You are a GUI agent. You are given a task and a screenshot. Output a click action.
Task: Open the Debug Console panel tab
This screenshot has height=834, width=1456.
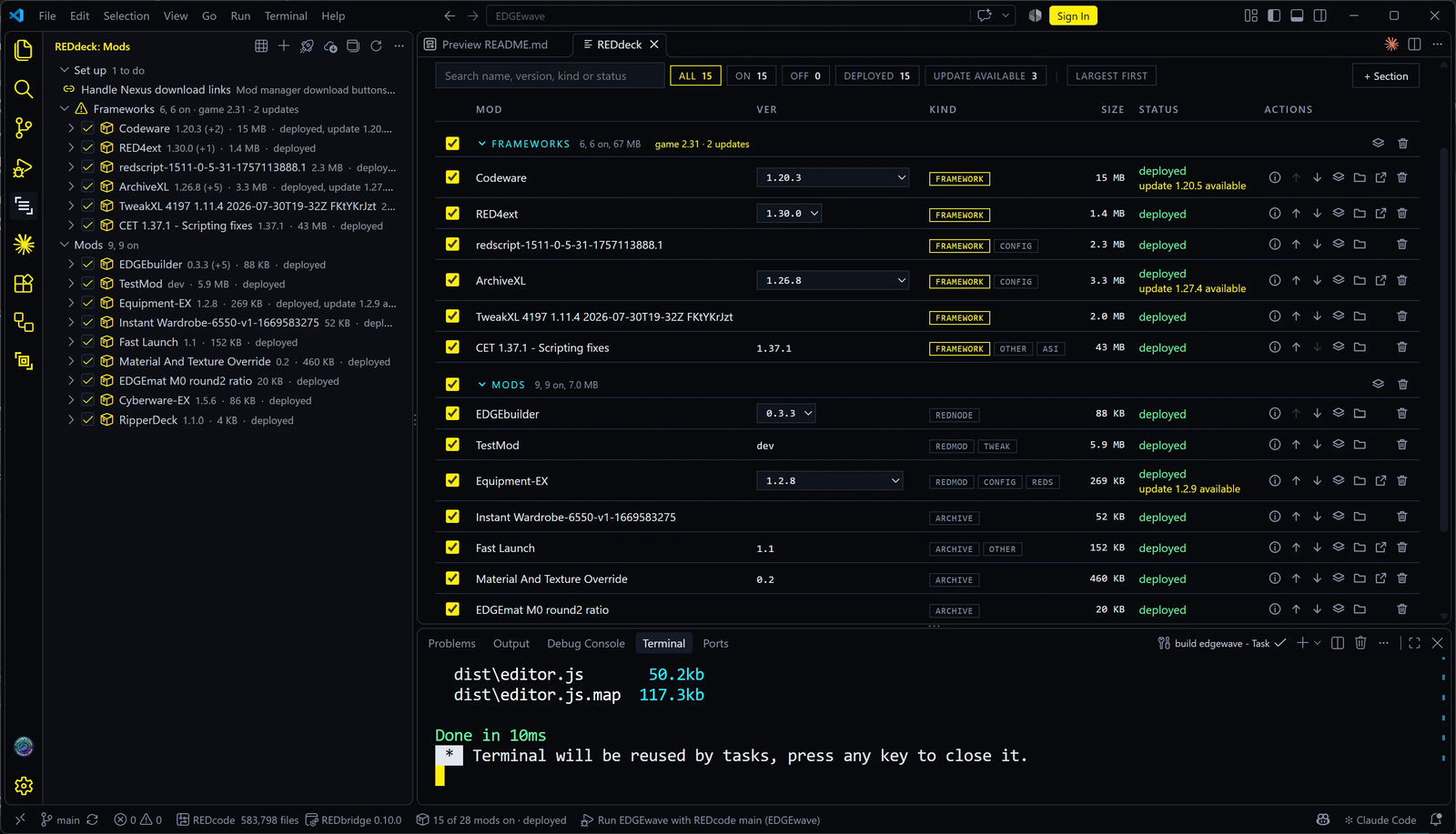[x=585, y=643]
